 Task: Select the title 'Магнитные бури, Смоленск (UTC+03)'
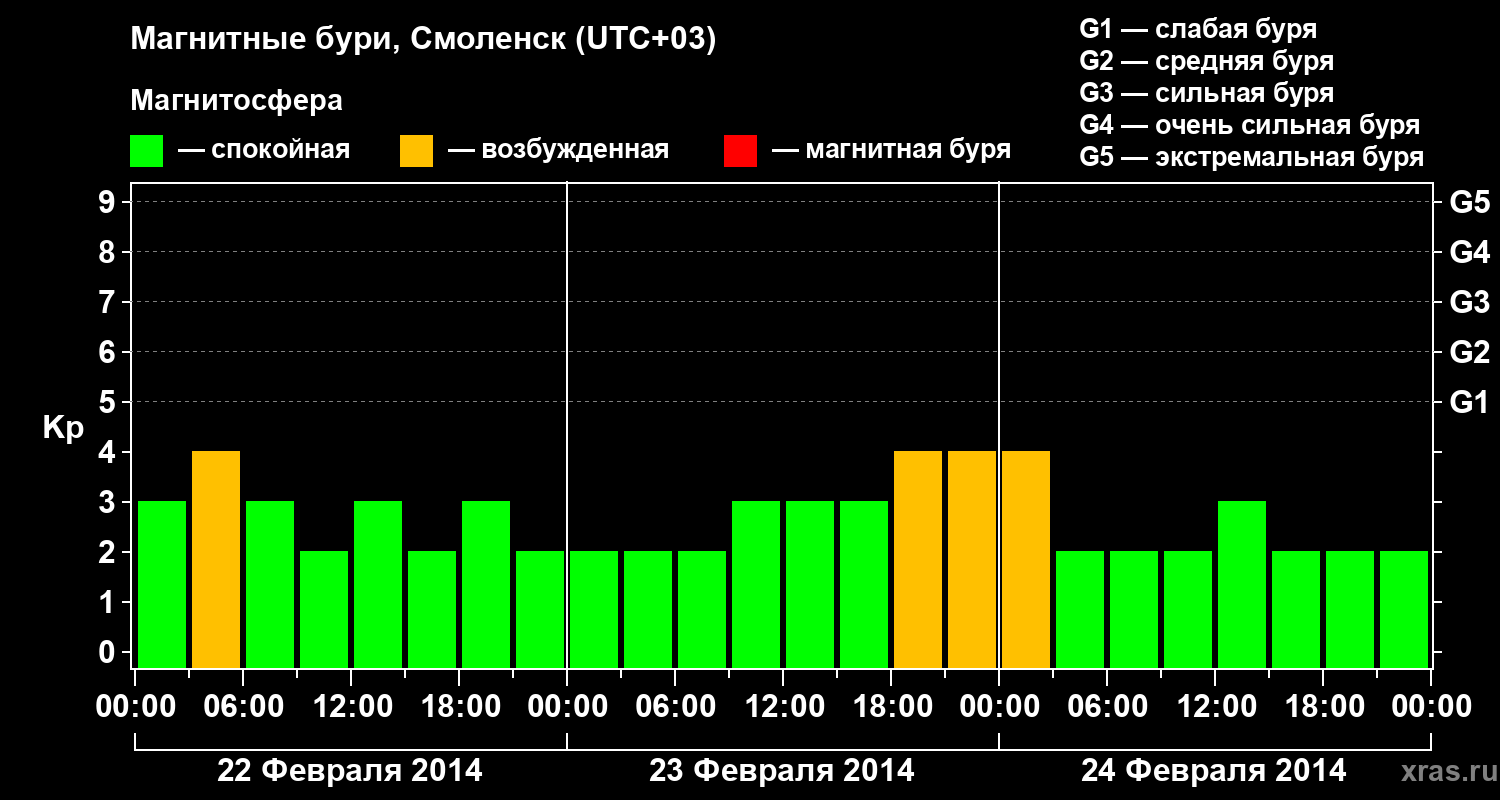[424, 41]
